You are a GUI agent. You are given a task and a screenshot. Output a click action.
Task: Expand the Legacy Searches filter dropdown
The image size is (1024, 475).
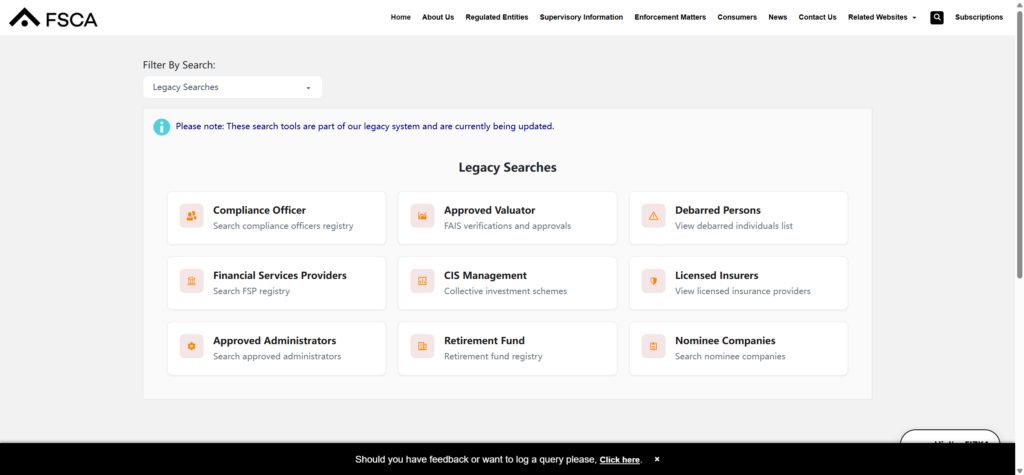pyautogui.click(x=232, y=87)
